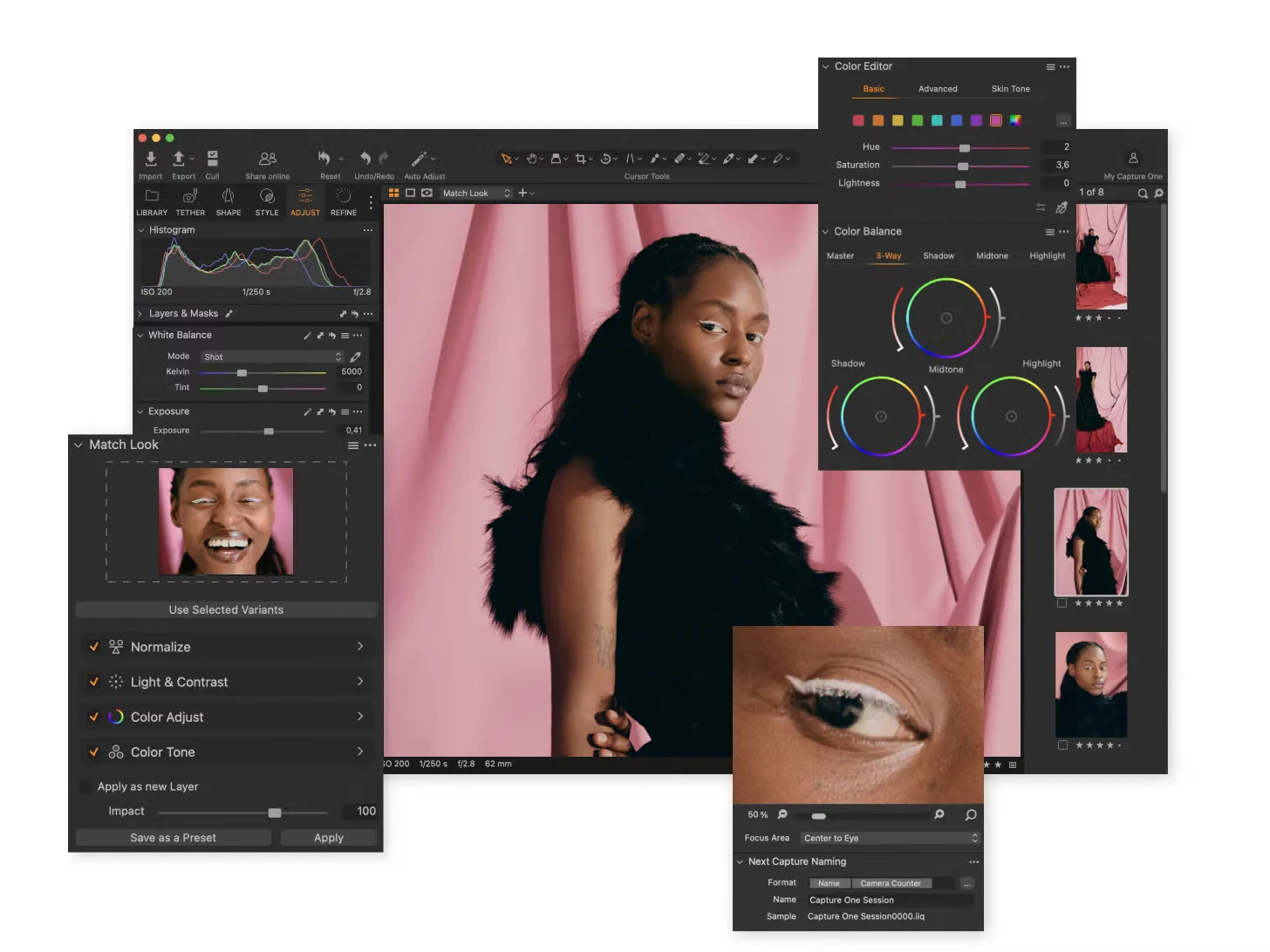Select the Crop cursor tool
The width and height of the screenshot is (1270, 952).
coord(581,159)
